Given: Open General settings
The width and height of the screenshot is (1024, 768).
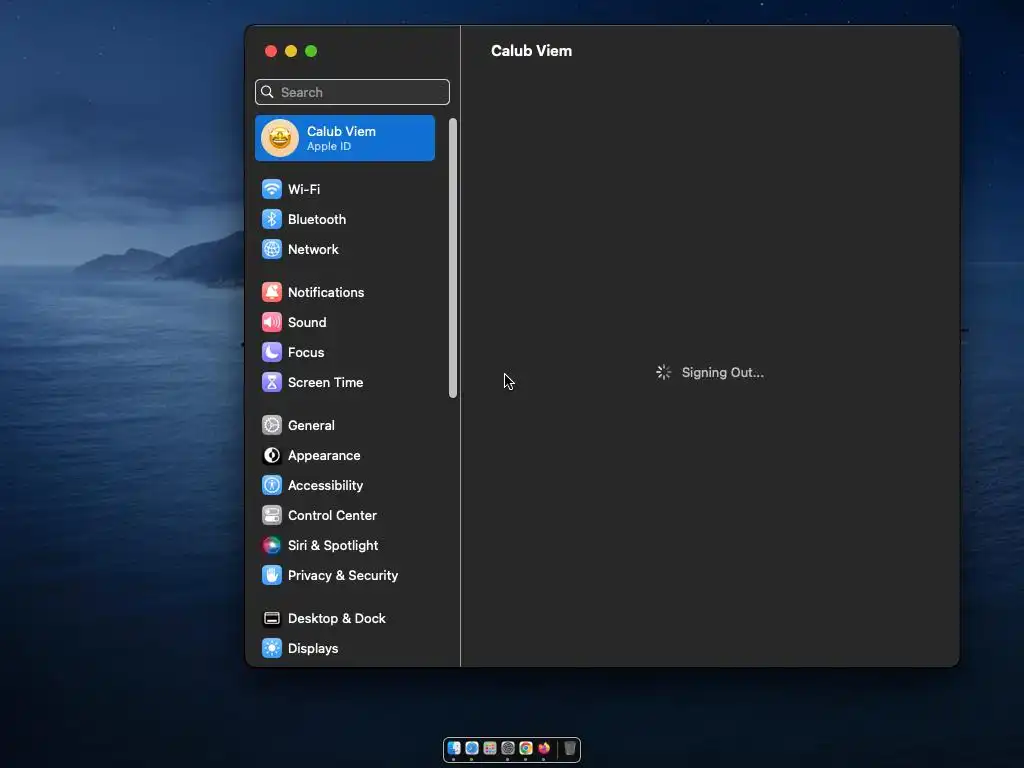Looking at the screenshot, I should coord(345,426).
